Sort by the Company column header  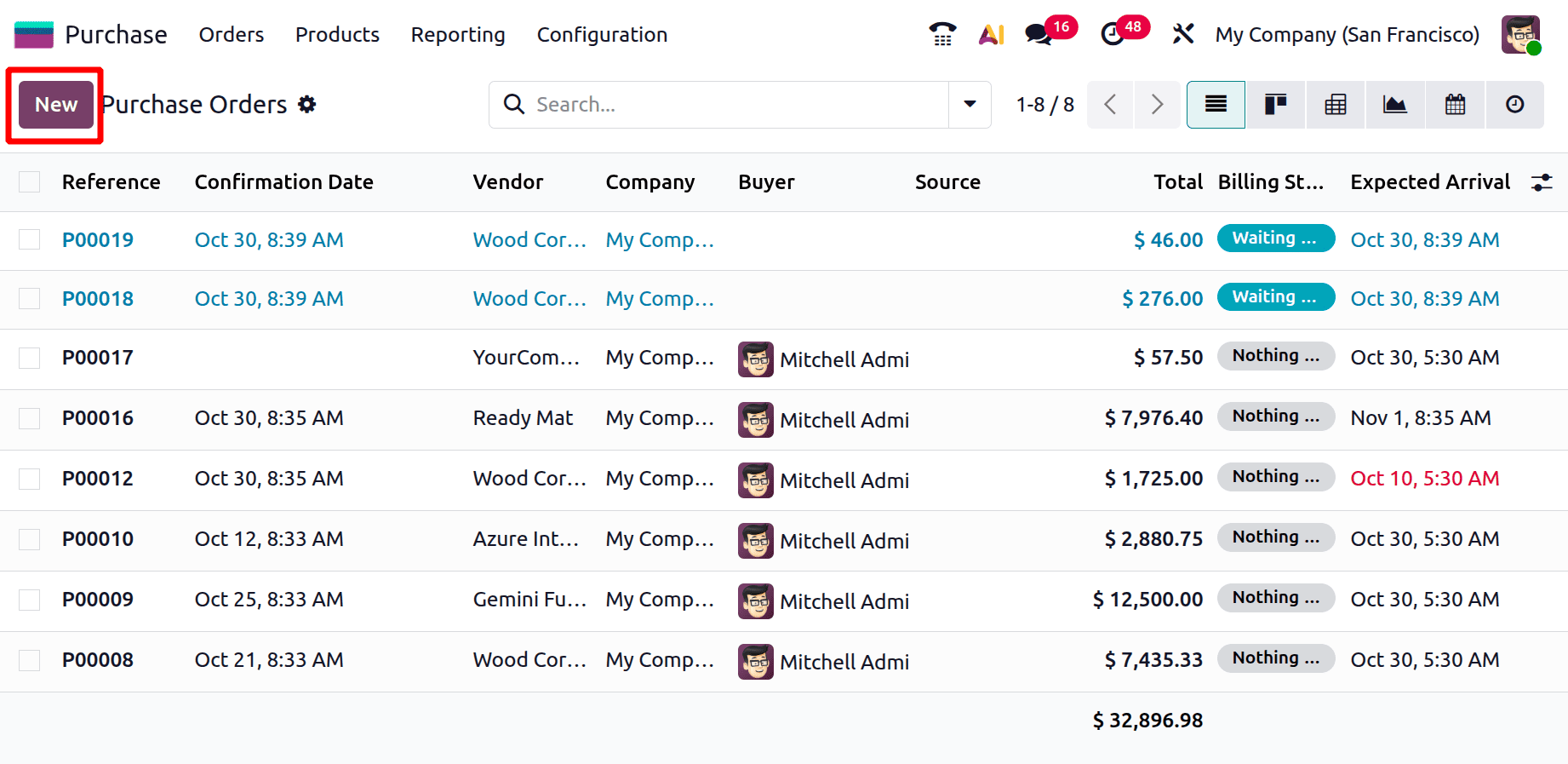click(x=650, y=182)
